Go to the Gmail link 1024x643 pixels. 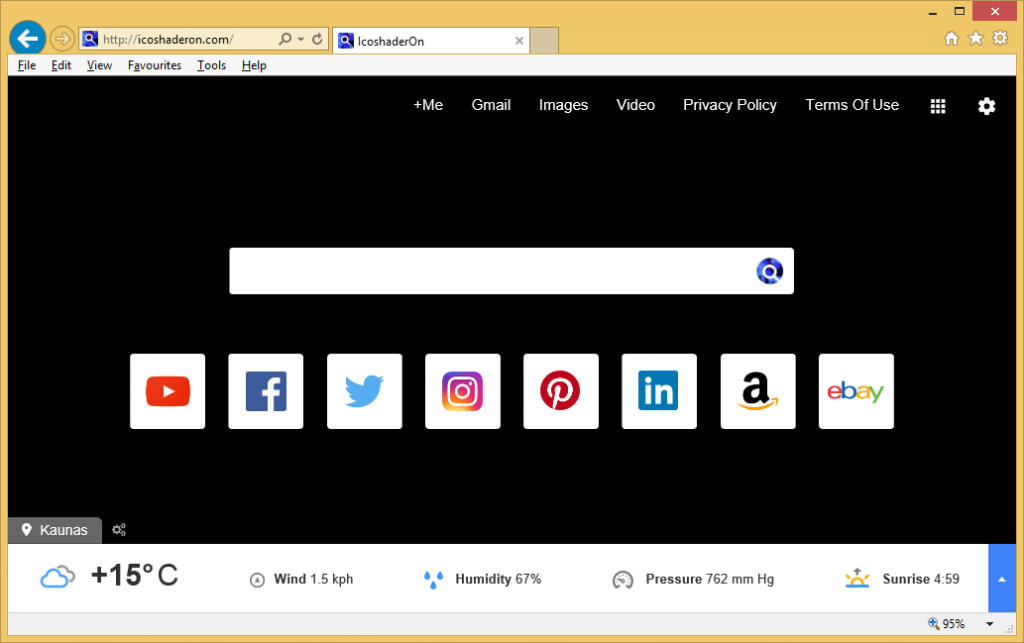pyautogui.click(x=491, y=105)
